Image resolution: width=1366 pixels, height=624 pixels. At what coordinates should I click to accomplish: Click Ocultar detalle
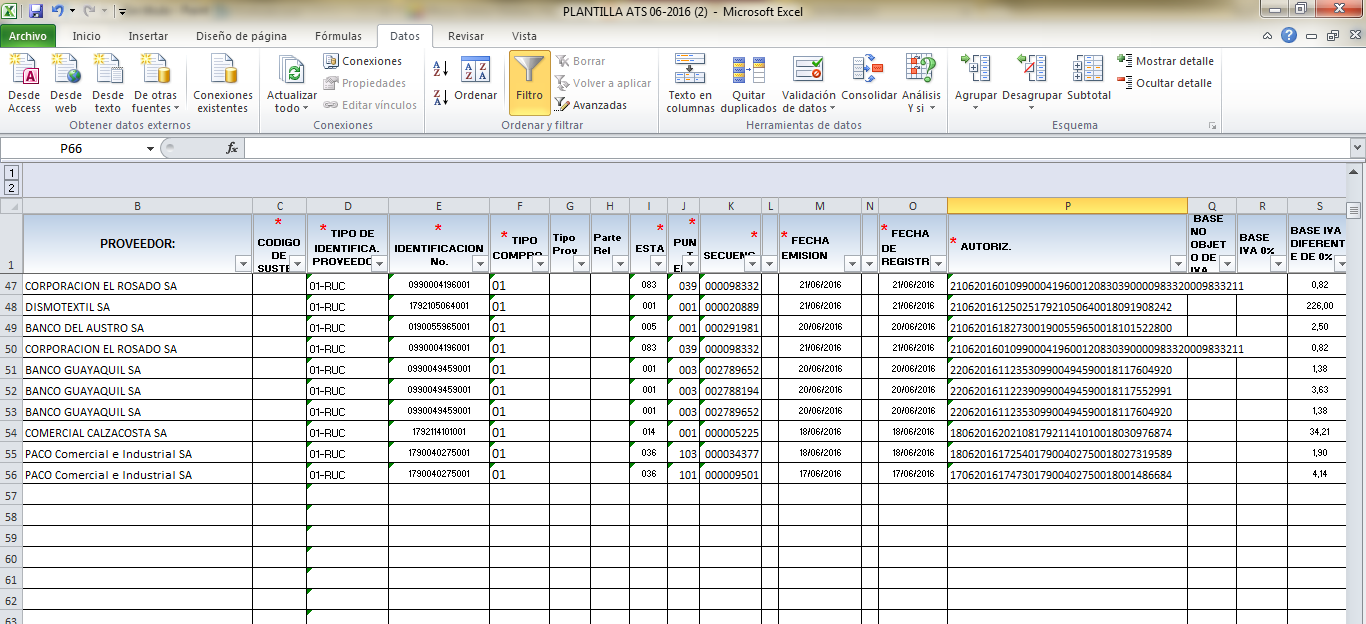tap(1165, 83)
